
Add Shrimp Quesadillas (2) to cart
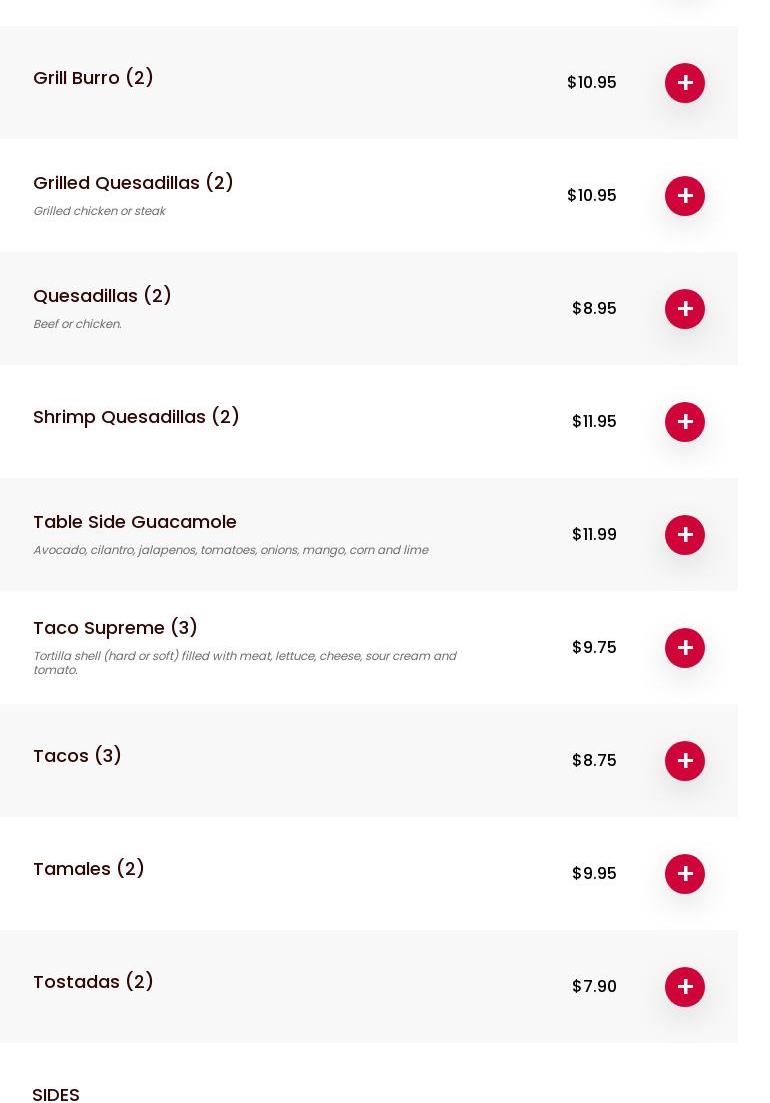pyautogui.click(x=685, y=422)
